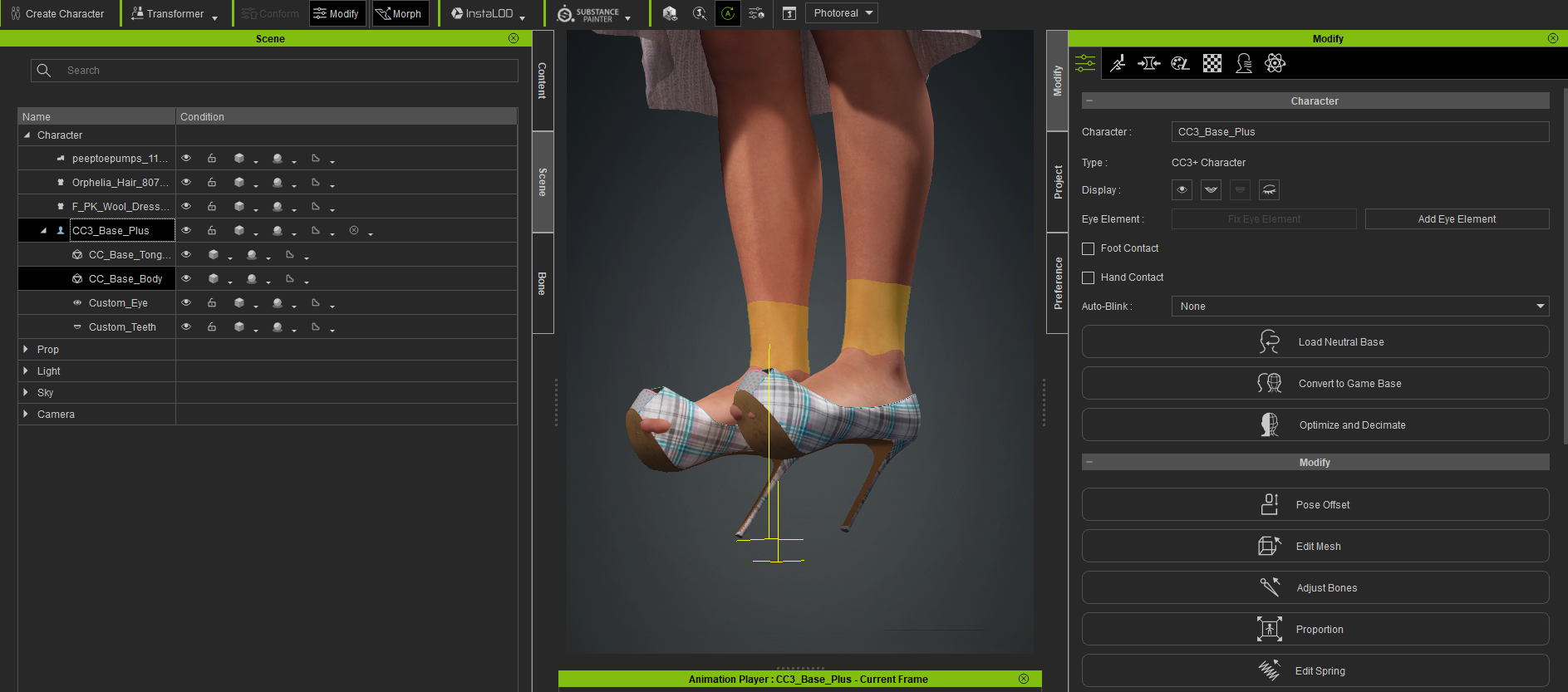The height and width of the screenshot is (692, 1568).
Task: Expand the Prop tree node
Action: click(x=26, y=349)
